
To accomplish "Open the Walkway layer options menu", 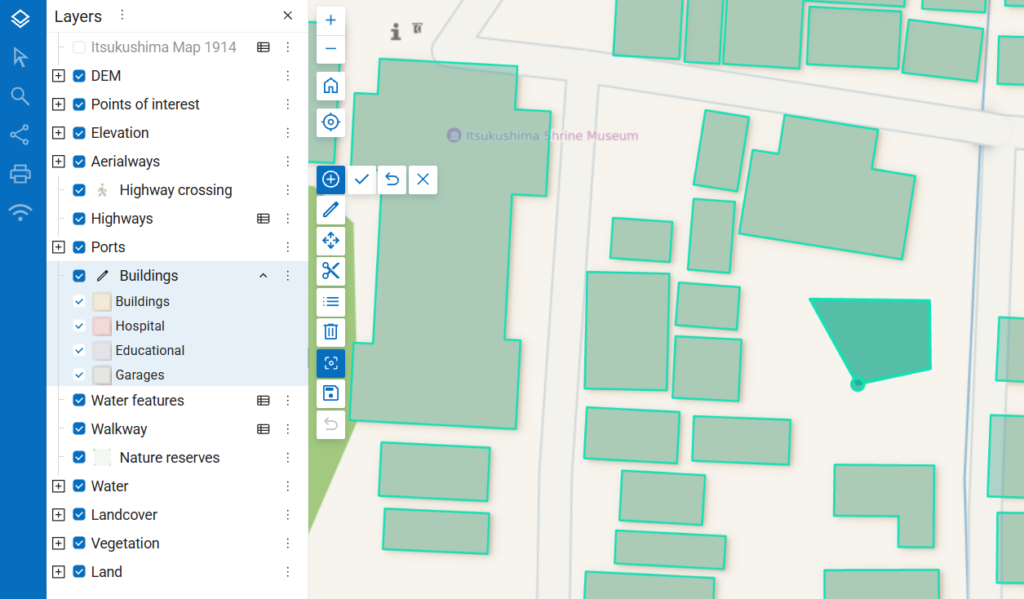I will tap(287, 429).
